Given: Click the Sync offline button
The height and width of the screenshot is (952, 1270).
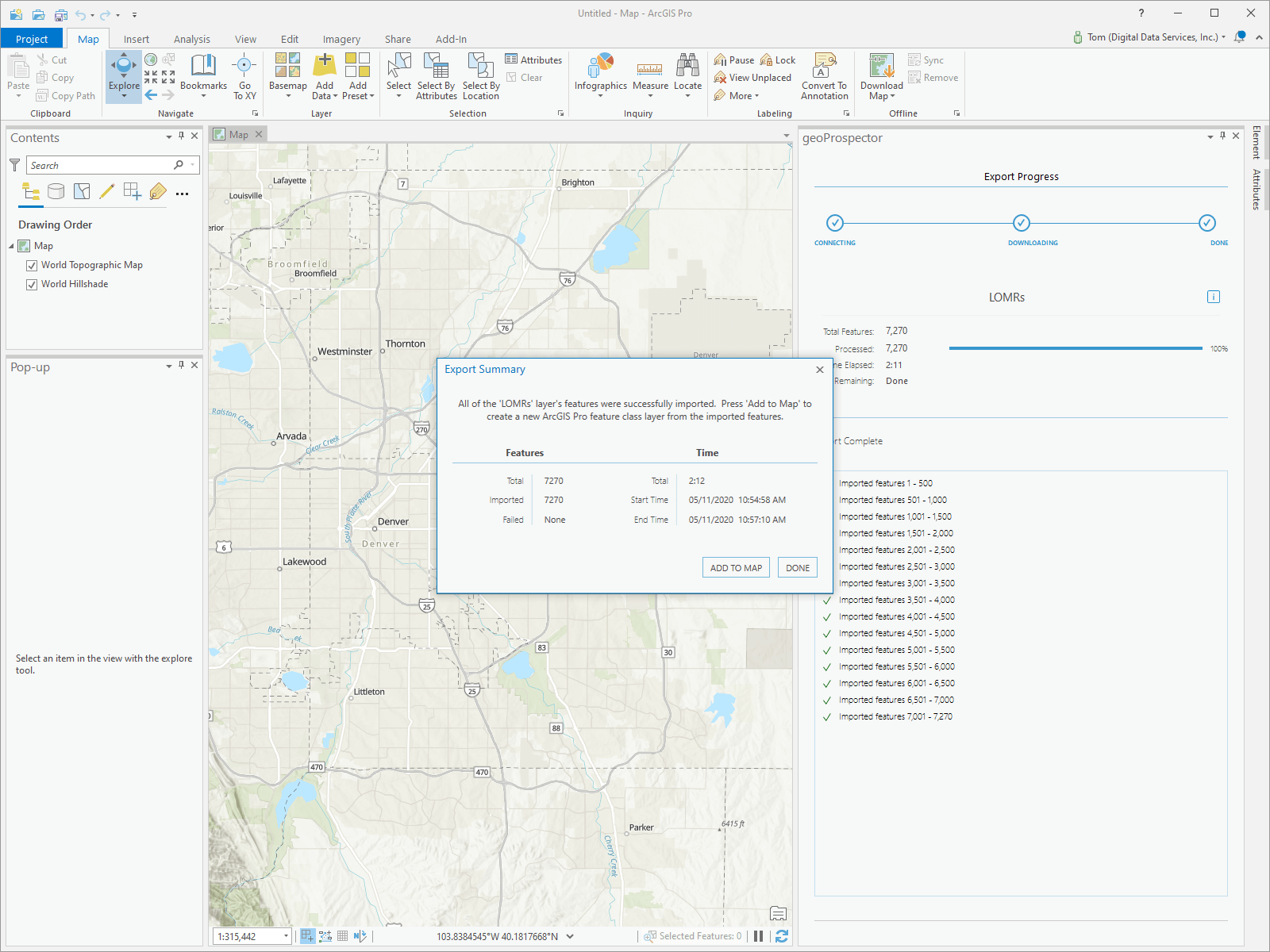Looking at the screenshot, I should (926, 60).
